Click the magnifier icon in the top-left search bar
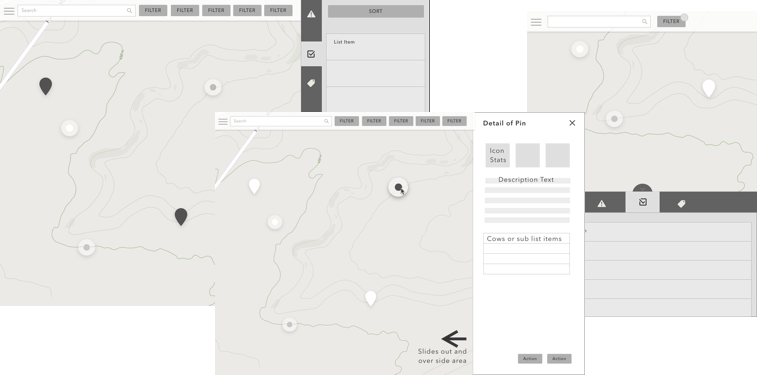 (x=129, y=10)
